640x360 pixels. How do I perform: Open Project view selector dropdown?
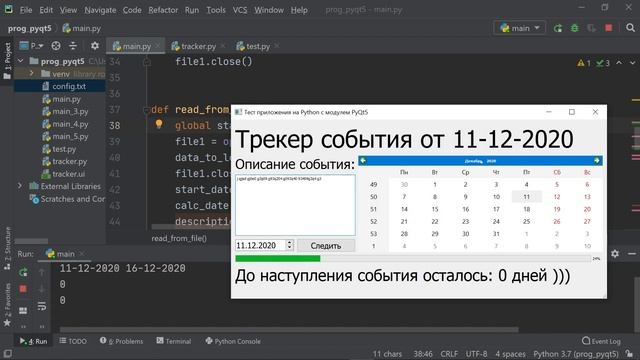click(32, 46)
